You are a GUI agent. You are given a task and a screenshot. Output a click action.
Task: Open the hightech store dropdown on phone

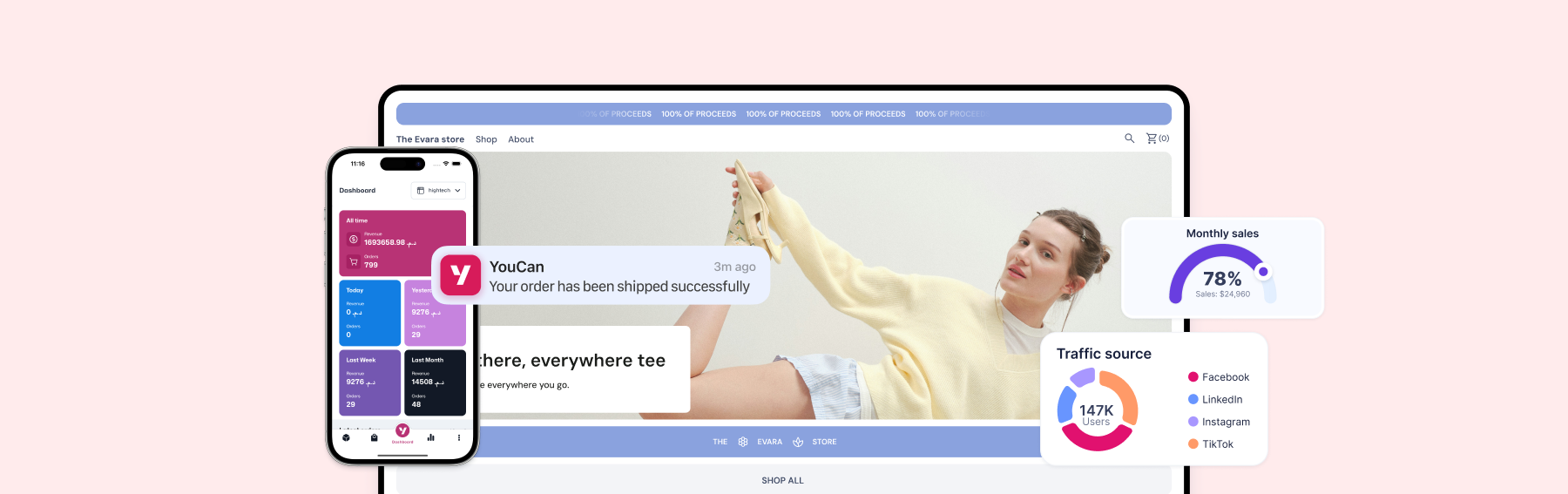[438, 190]
